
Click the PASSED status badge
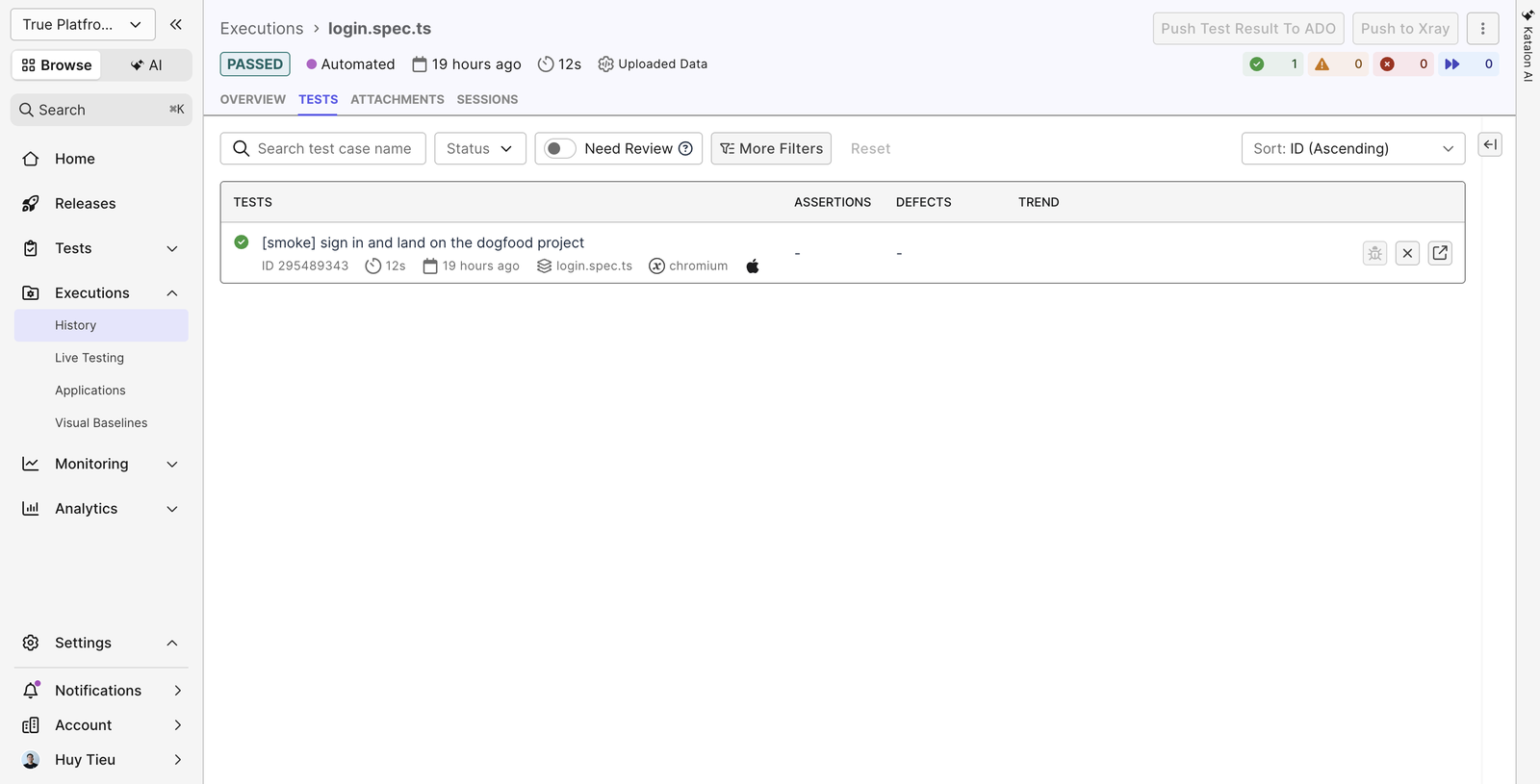(255, 64)
